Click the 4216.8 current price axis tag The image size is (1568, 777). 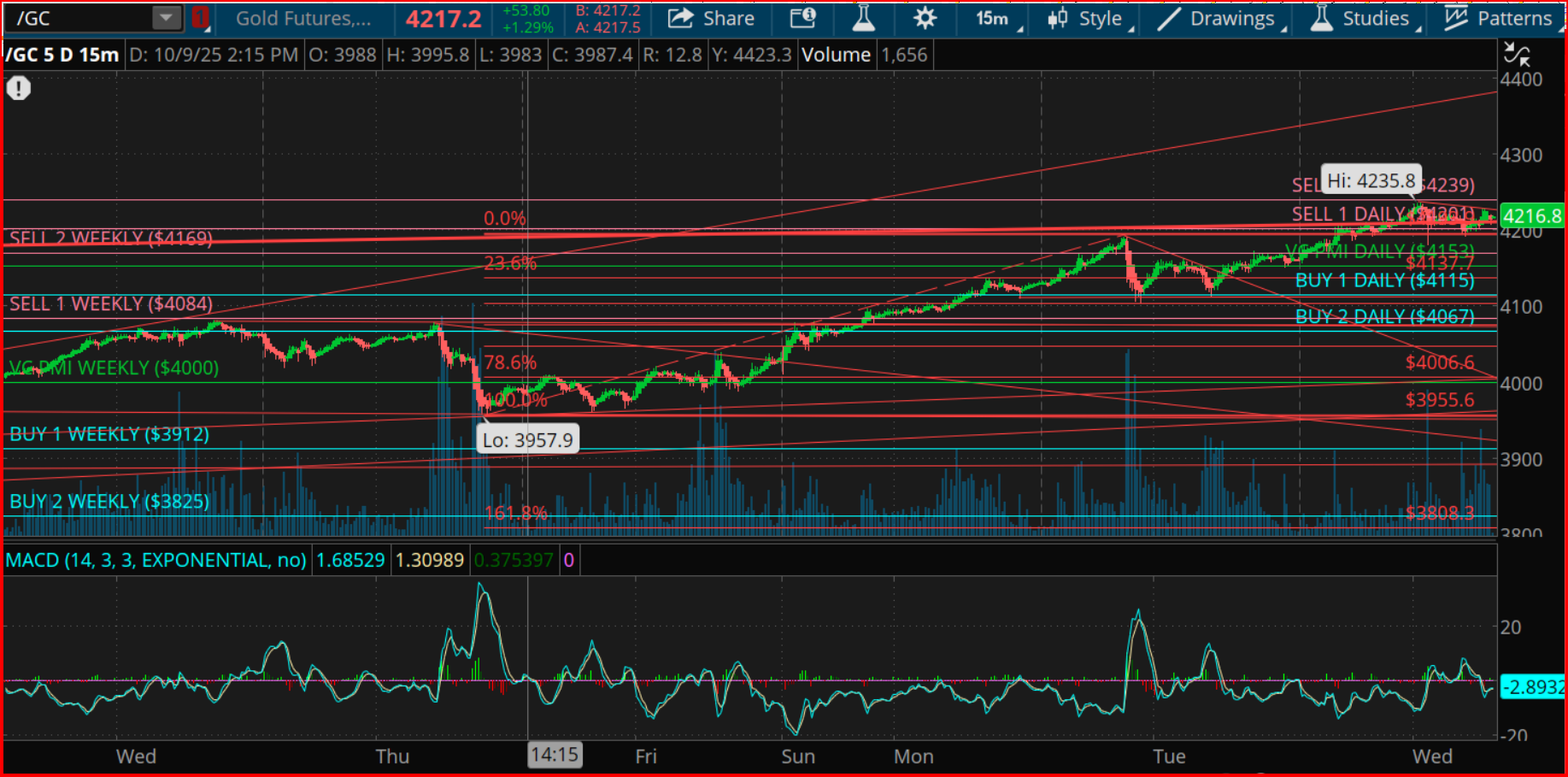click(x=1531, y=216)
